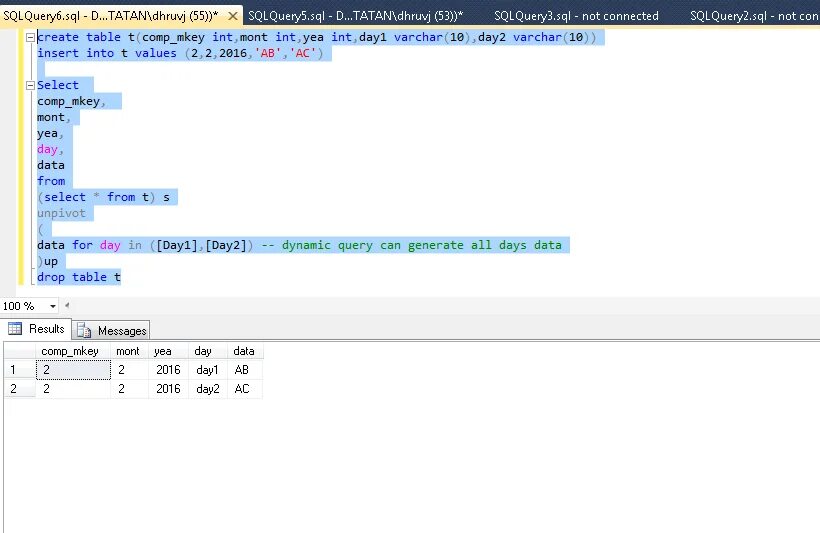820x533 pixels.
Task: Click the 'AB' data cell
Action: [x=245, y=370]
